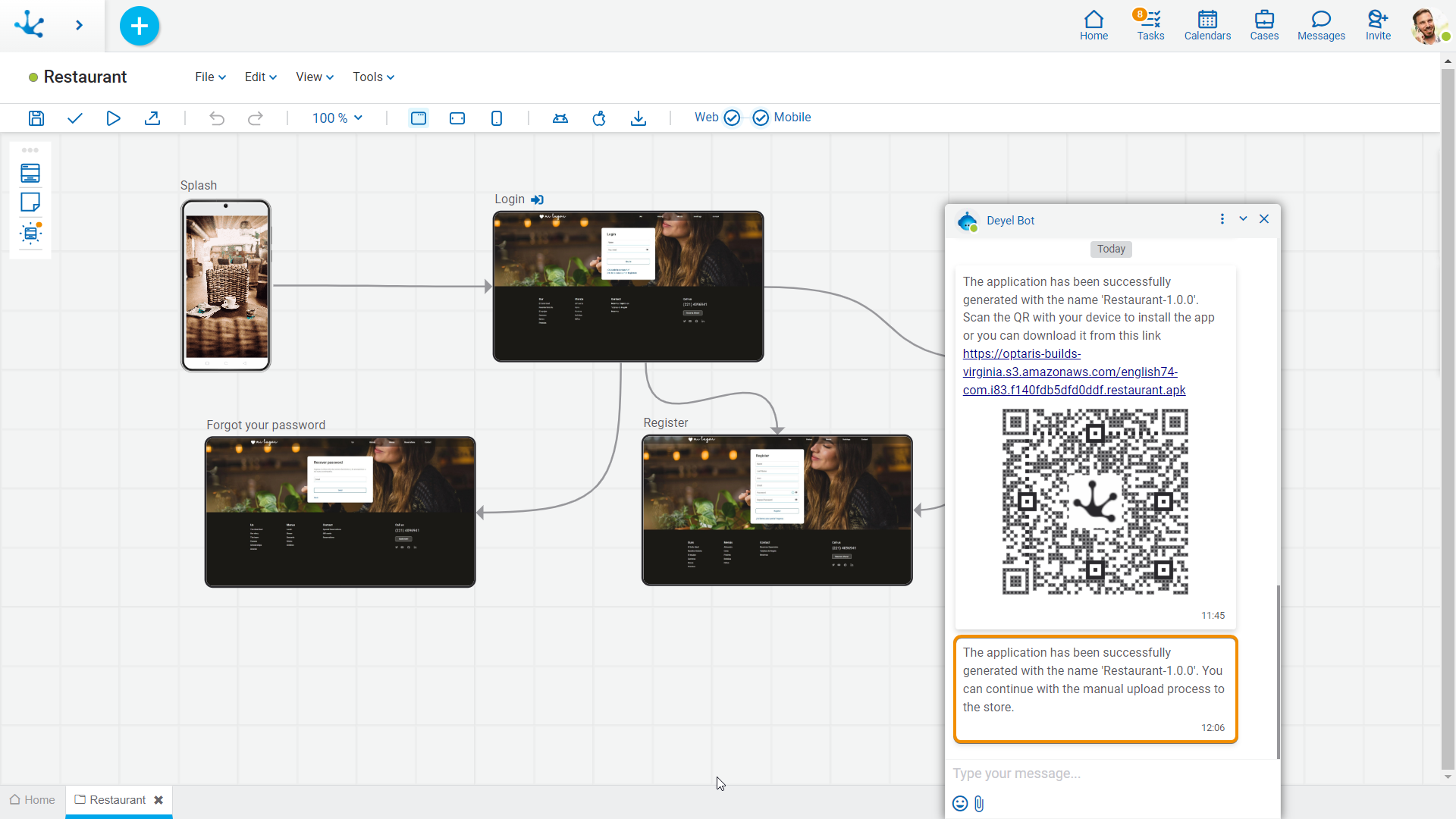This screenshot has width=1456, height=819.
Task: Expand the left navigation chevron
Action: [79, 25]
